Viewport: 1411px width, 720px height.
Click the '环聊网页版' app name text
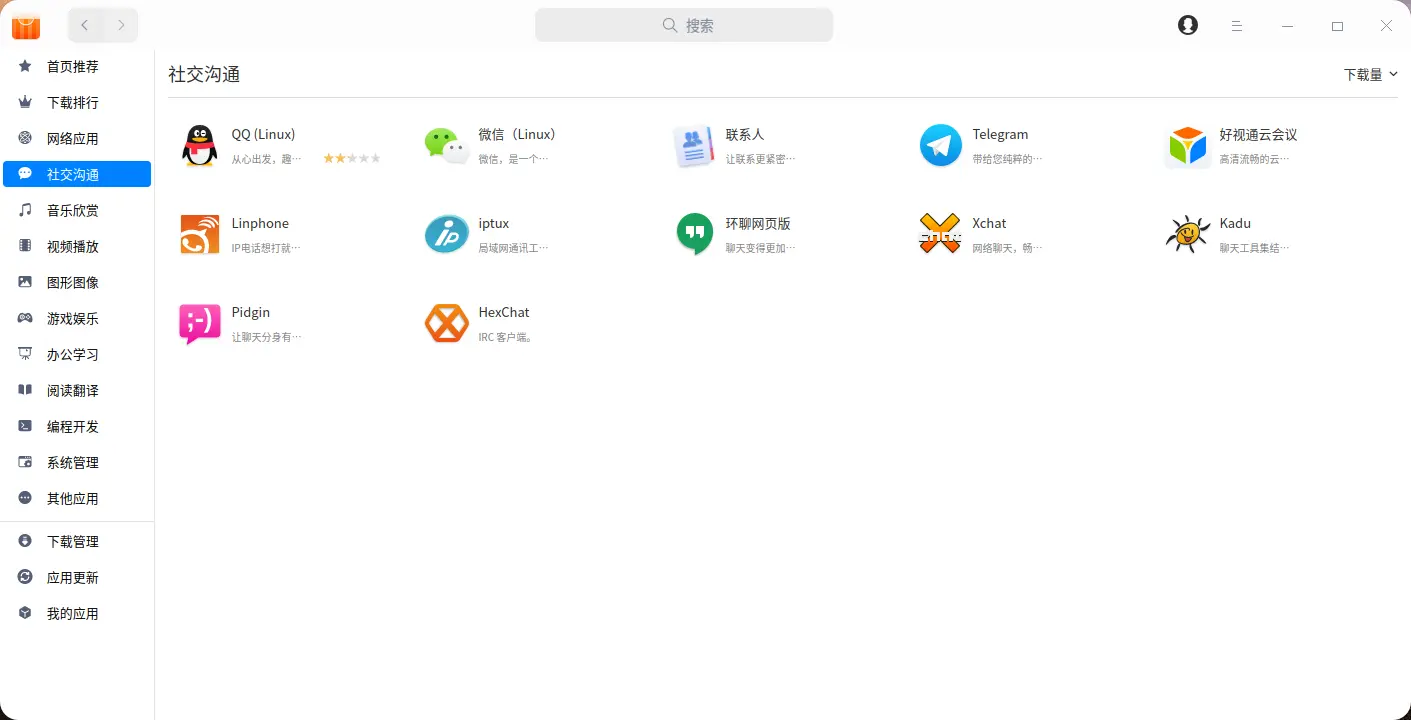pyautogui.click(x=758, y=223)
